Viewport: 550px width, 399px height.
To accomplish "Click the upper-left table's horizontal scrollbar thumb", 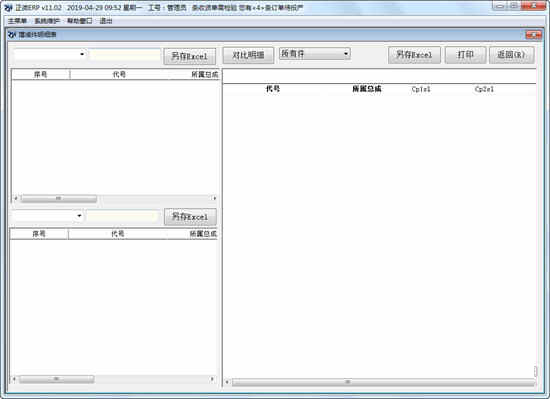I will [59, 198].
